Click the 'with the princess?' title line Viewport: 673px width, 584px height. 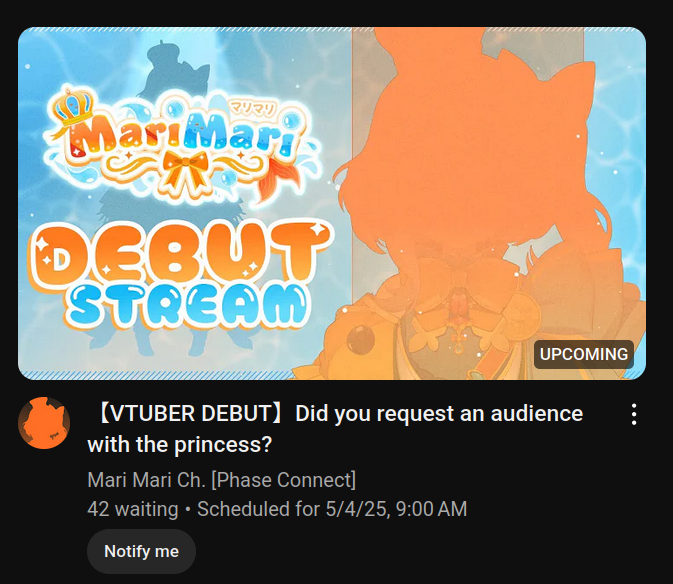(x=180, y=445)
